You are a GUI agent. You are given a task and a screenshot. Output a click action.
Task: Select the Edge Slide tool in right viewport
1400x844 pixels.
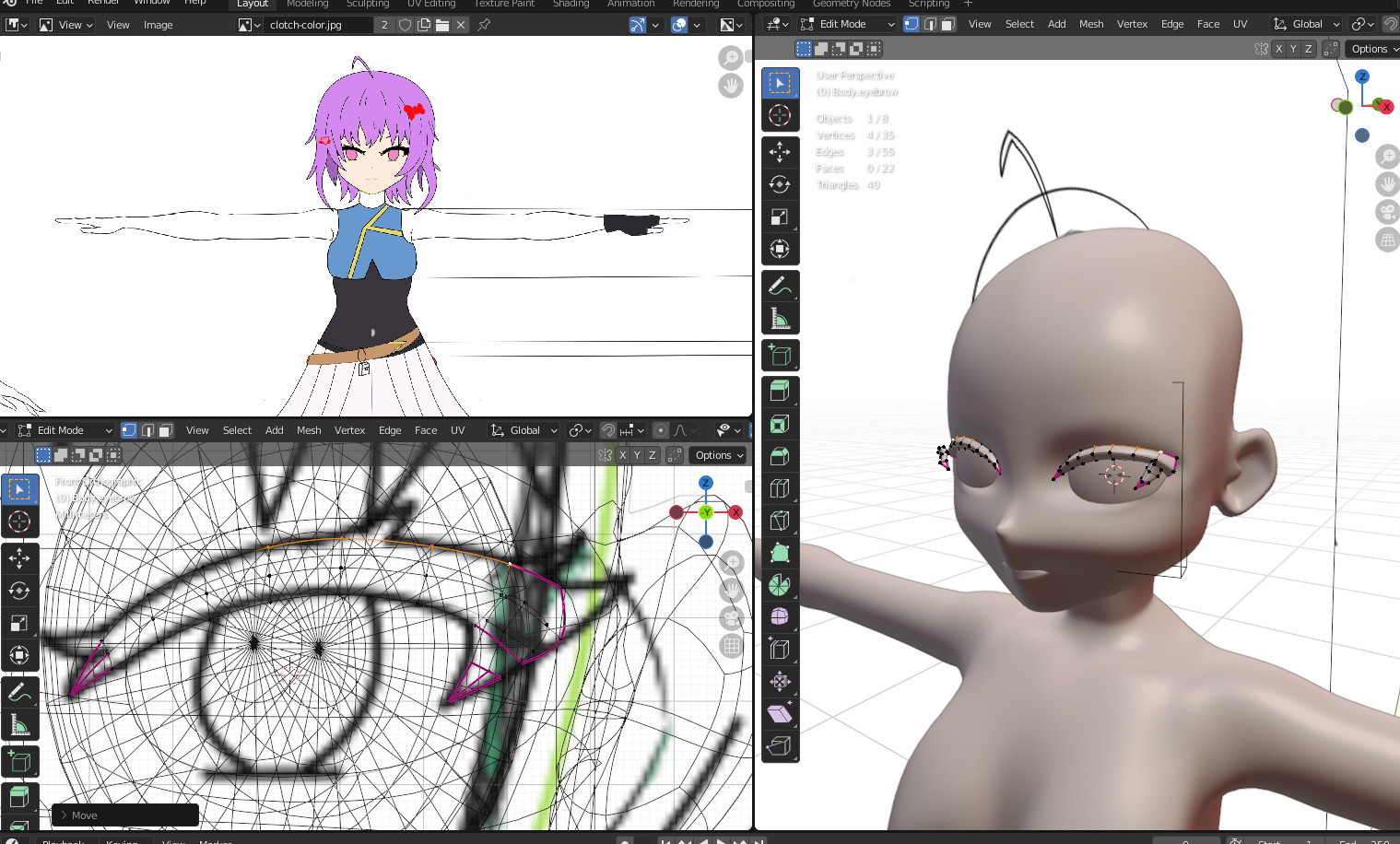point(780,650)
